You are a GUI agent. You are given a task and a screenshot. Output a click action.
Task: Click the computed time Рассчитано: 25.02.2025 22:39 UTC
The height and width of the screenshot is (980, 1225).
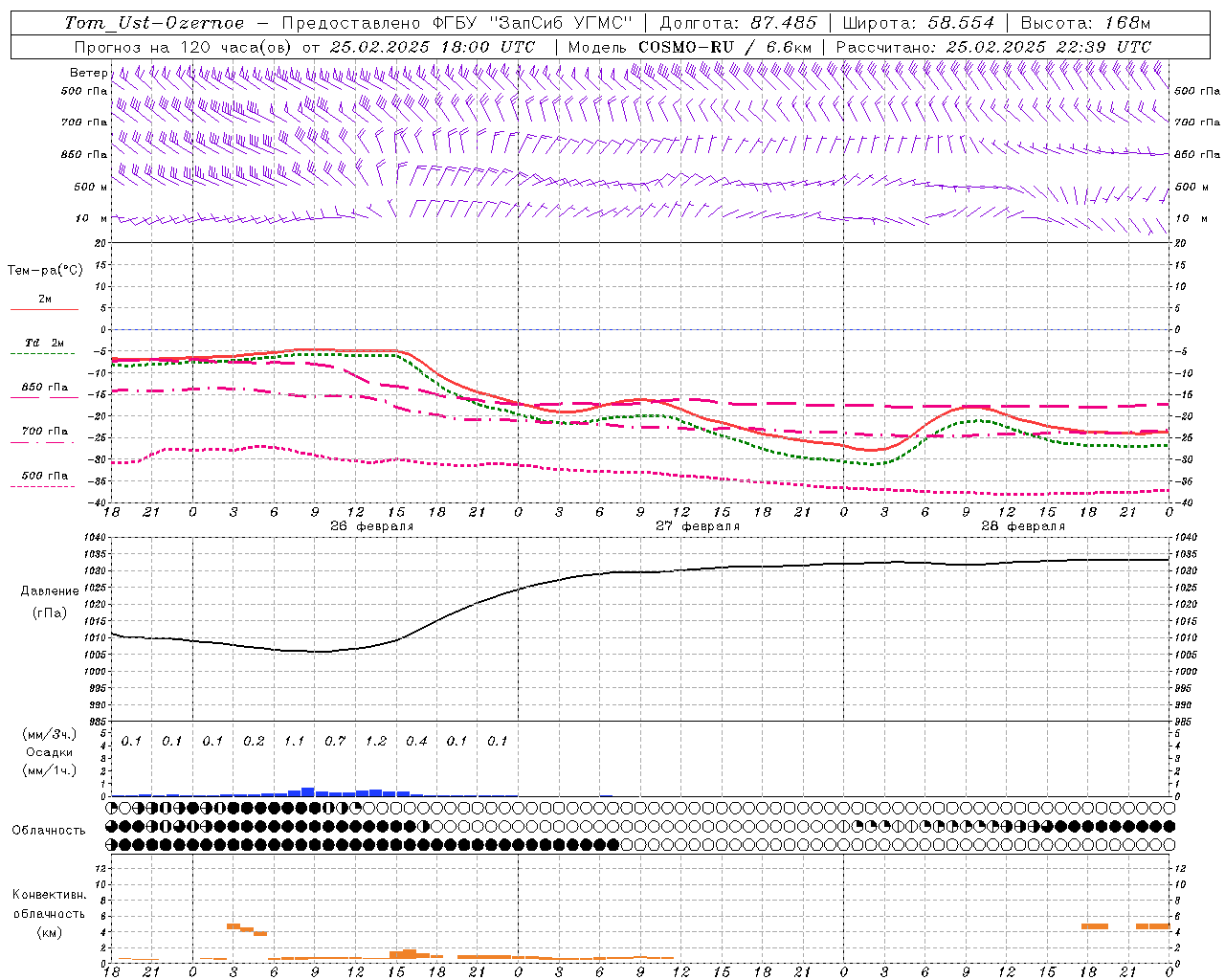click(x=994, y=47)
